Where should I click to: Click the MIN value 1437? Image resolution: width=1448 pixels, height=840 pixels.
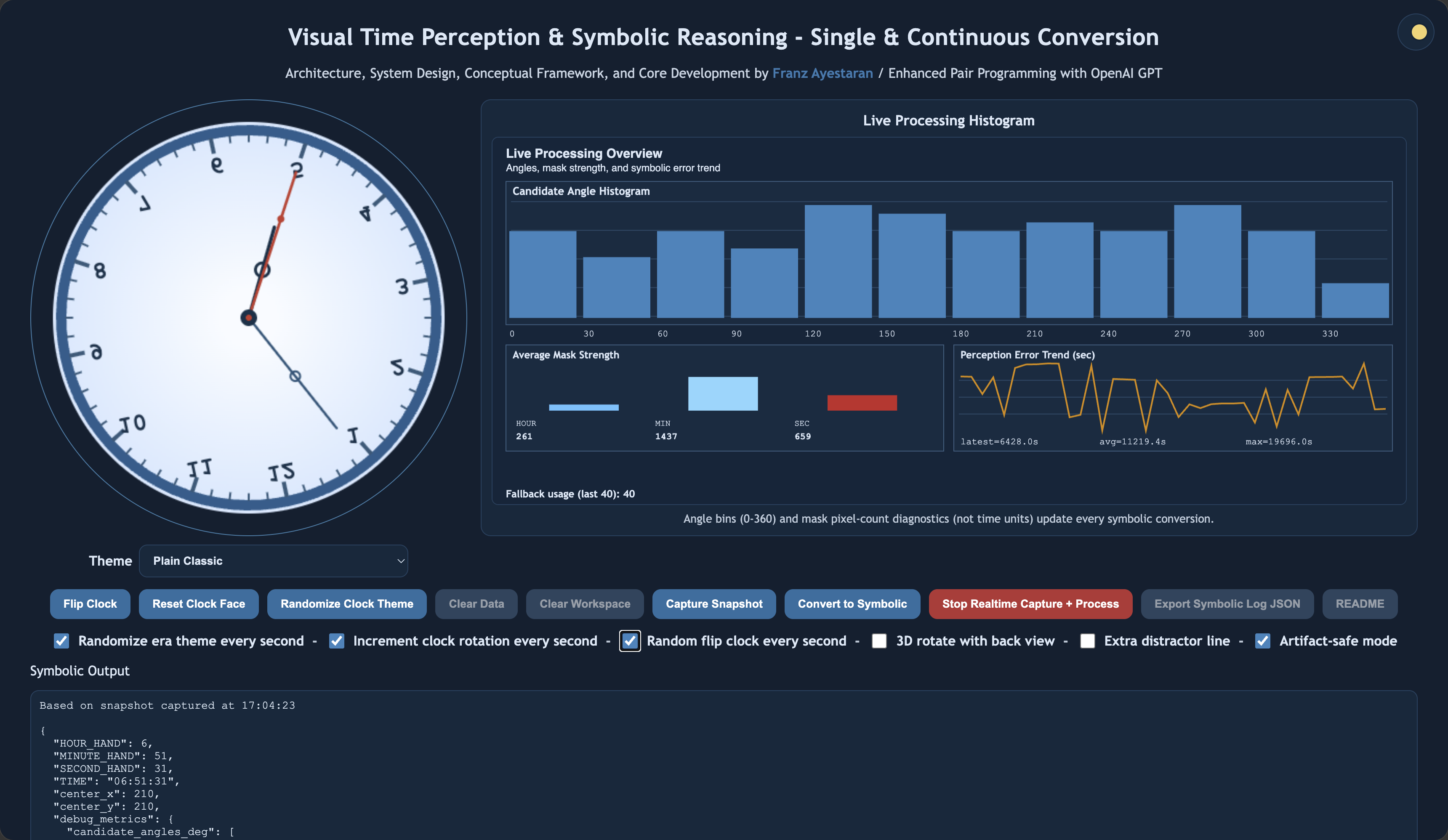coord(666,437)
